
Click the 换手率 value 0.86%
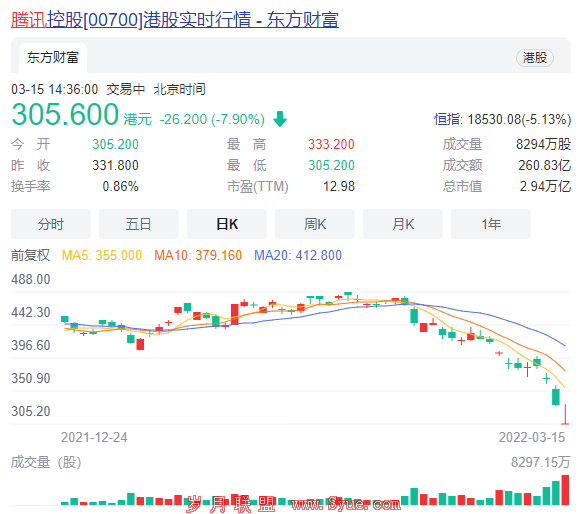coord(121,186)
